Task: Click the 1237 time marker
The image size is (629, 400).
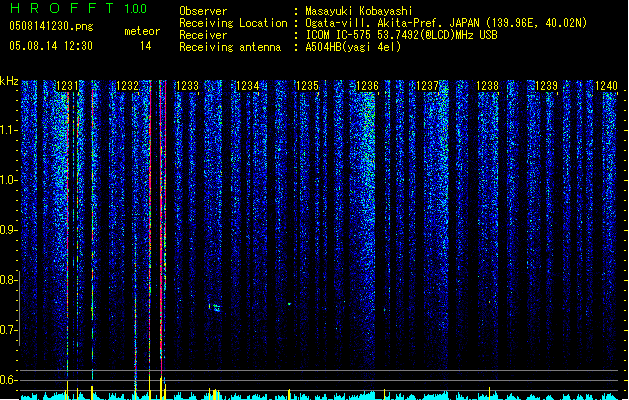Action: 427,86
